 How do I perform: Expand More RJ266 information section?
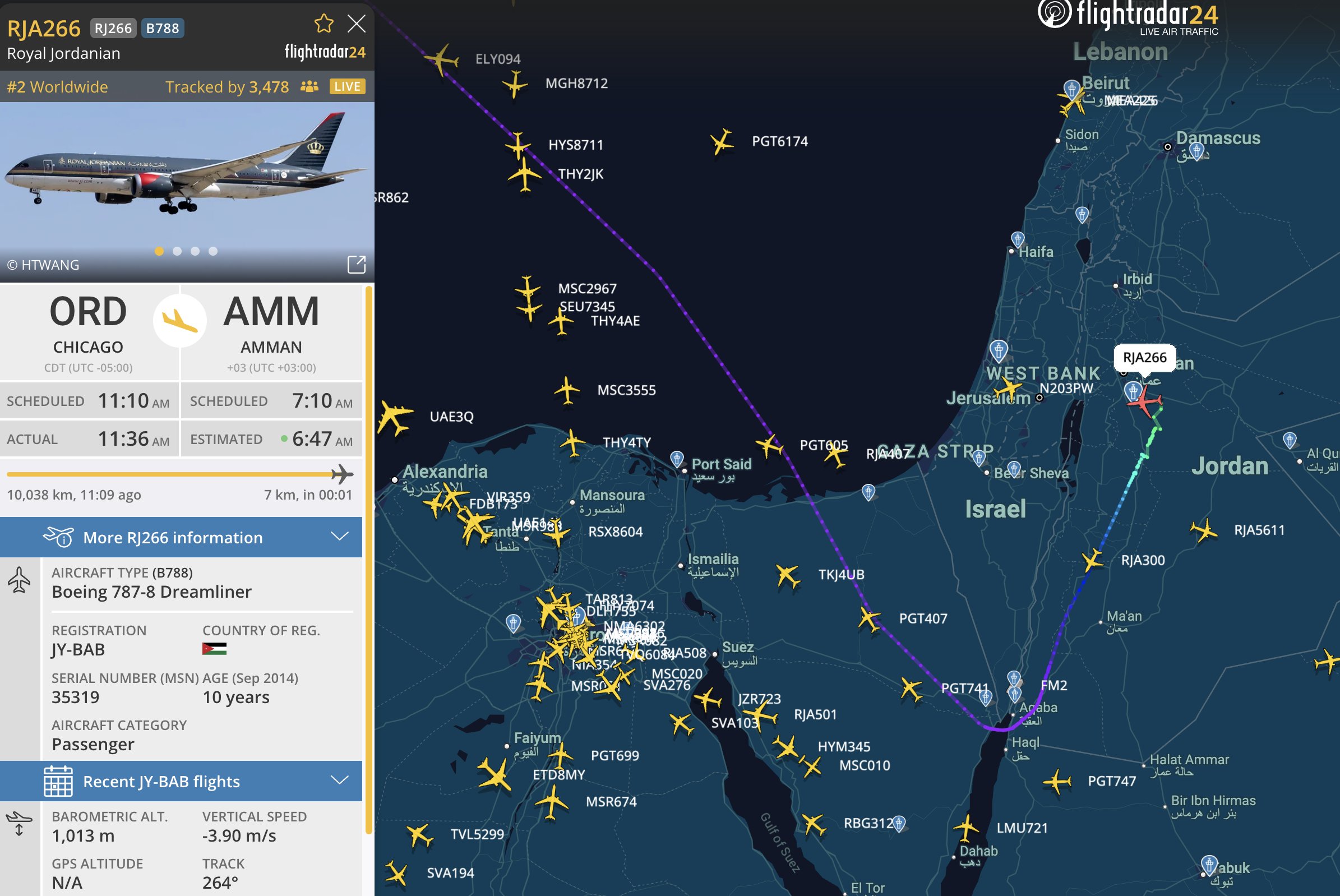[x=181, y=537]
